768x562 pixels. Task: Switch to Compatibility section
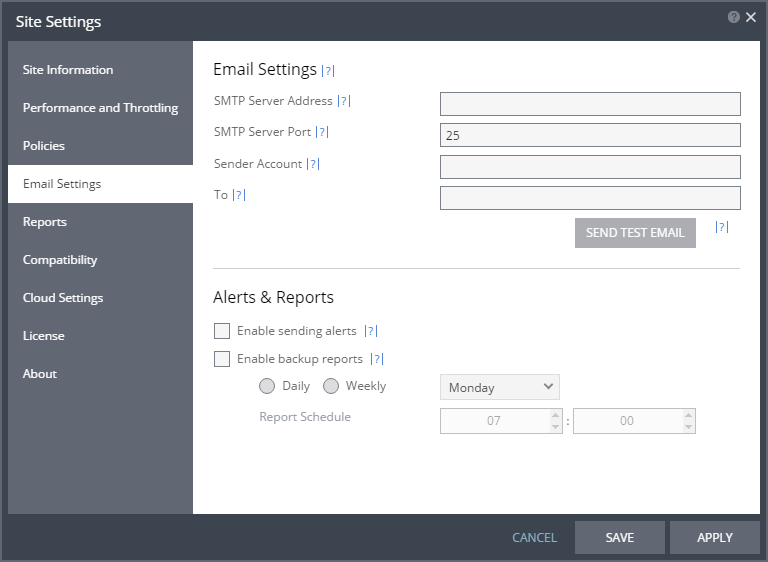pos(100,260)
